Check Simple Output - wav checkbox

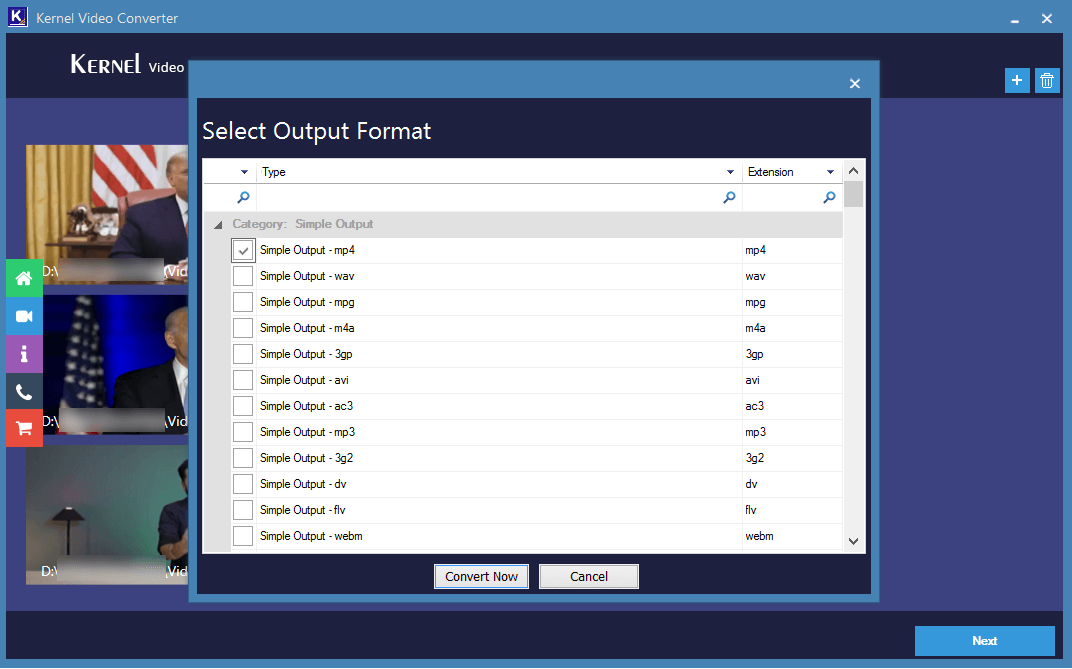[243, 276]
